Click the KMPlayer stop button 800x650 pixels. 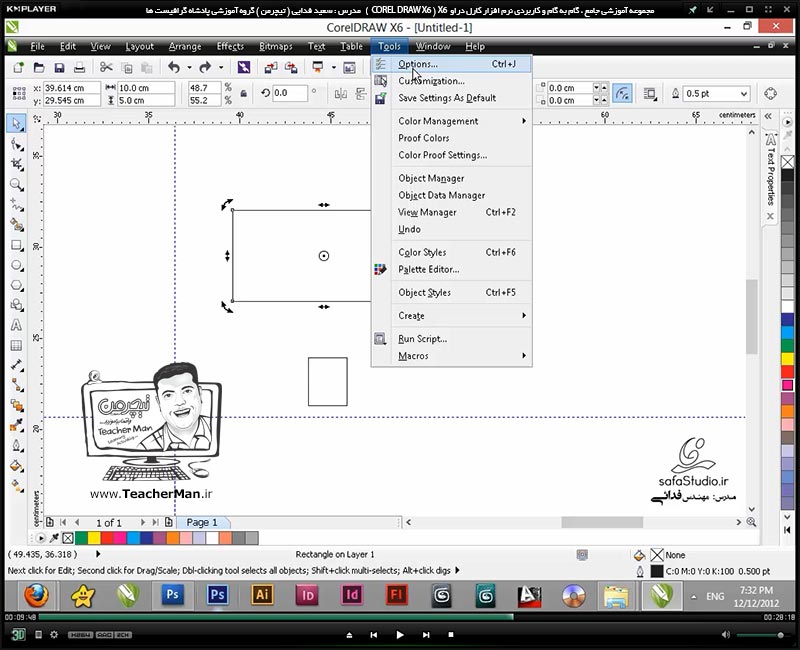point(451,635)
